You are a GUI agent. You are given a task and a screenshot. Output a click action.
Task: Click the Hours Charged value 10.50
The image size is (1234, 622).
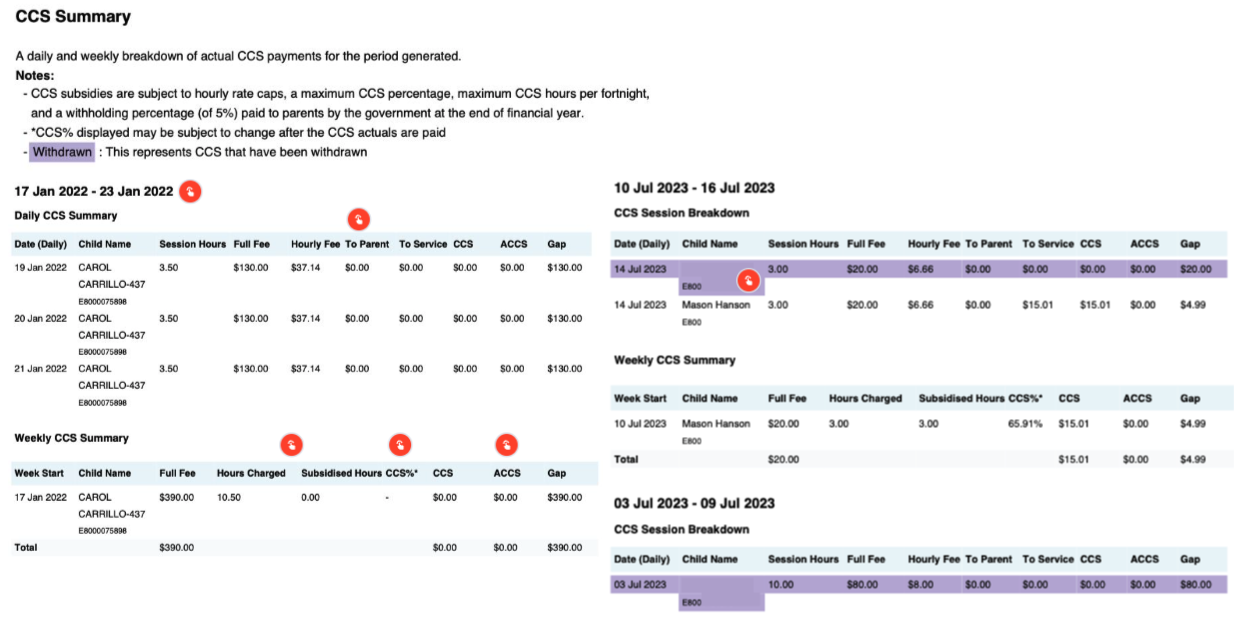tap(229, 497)
